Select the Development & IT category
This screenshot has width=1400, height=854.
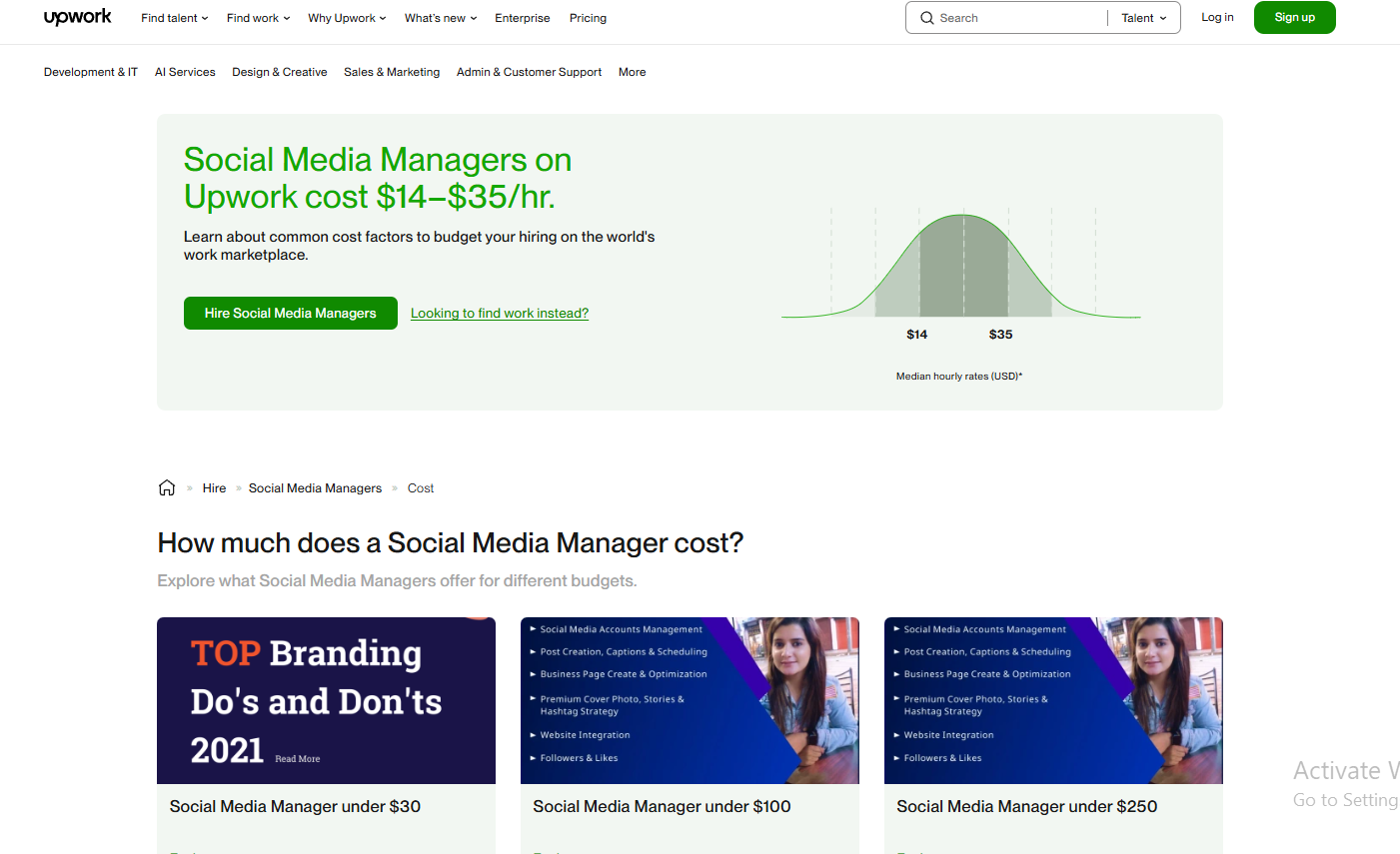(91, 72)
